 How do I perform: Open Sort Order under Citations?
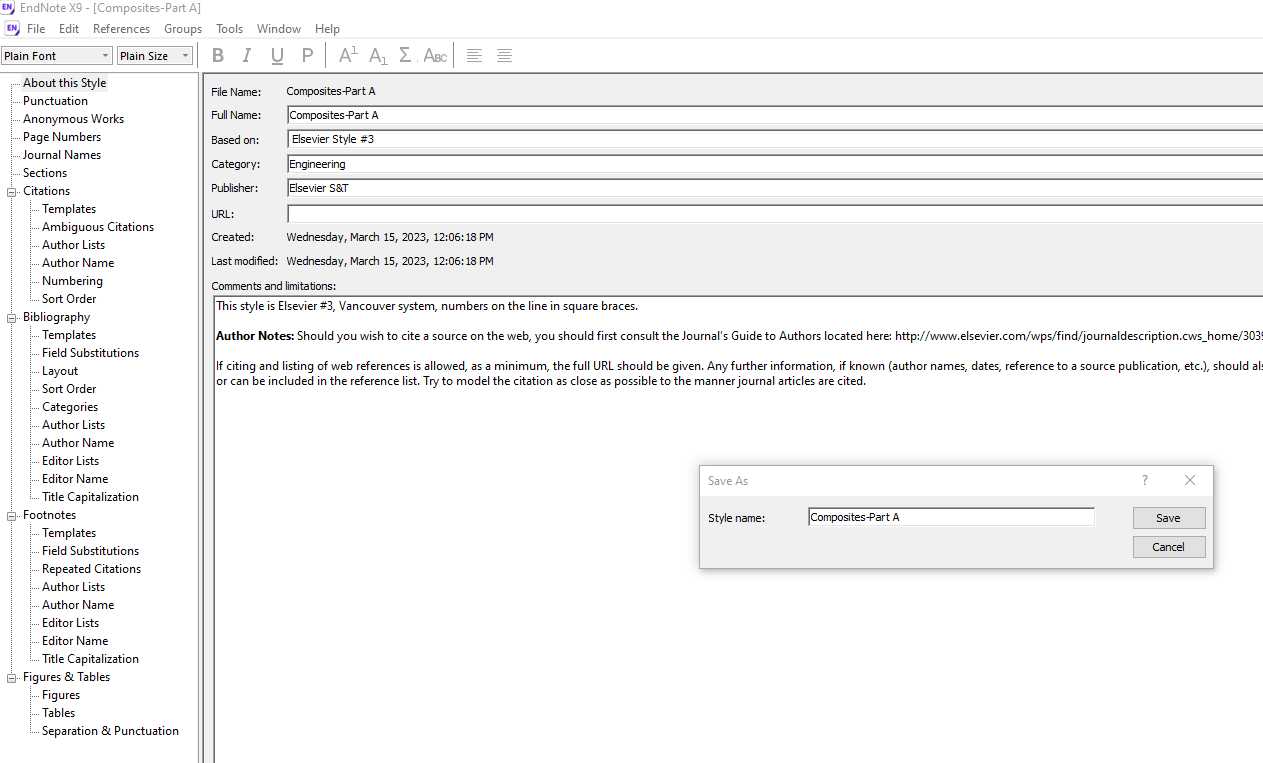(x=69, y=299)
